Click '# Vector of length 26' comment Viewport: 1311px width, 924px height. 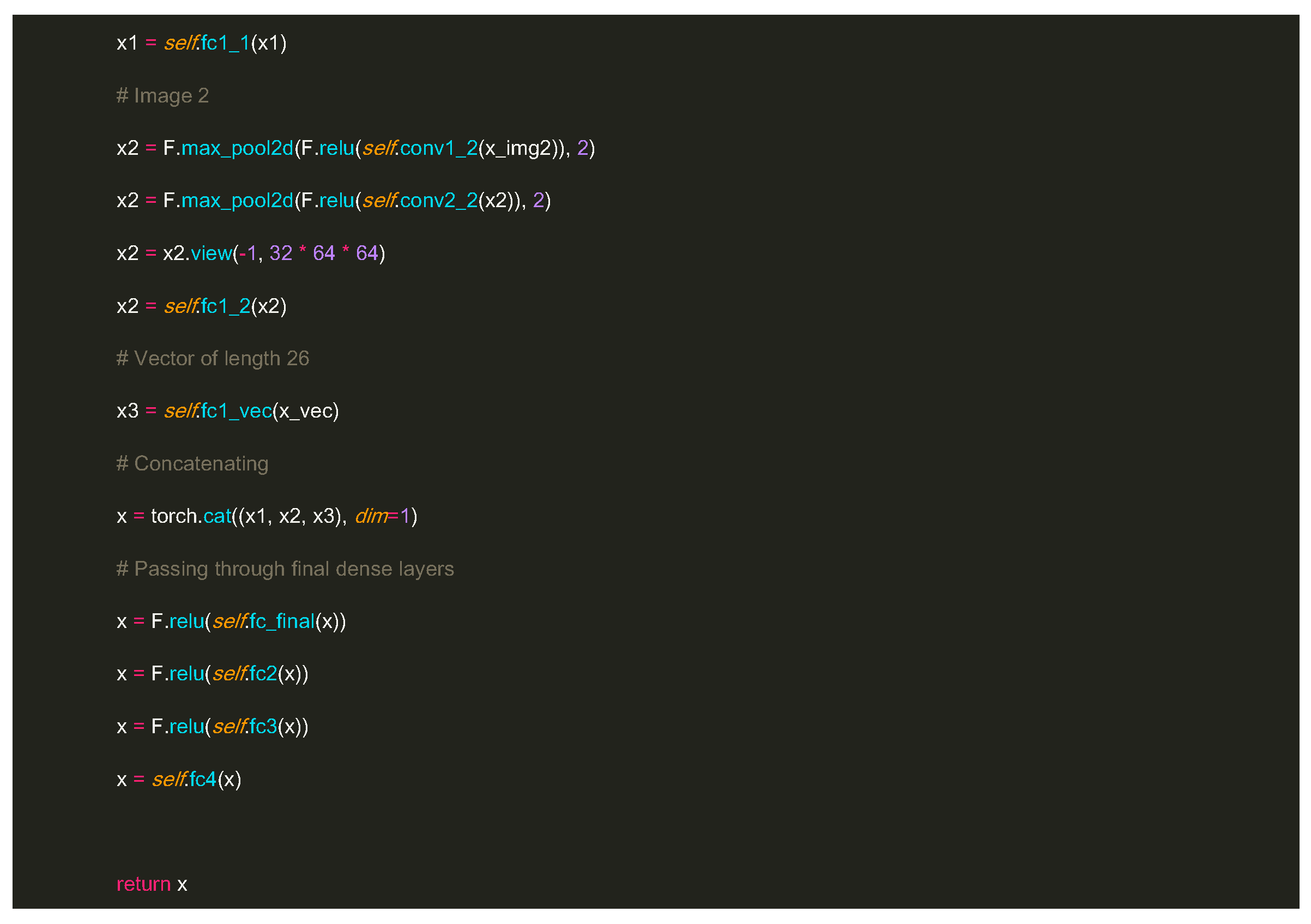[x=213, y=359]
